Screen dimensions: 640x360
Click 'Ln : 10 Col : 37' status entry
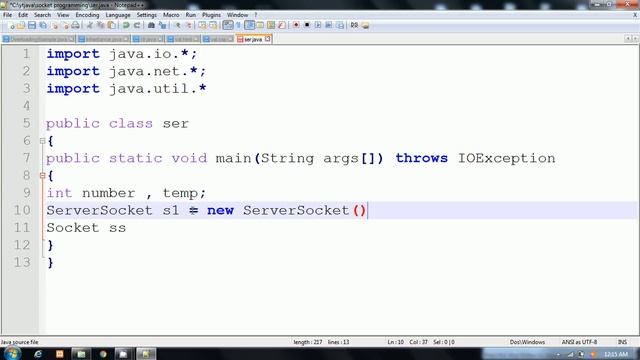[x=407, y=342]
